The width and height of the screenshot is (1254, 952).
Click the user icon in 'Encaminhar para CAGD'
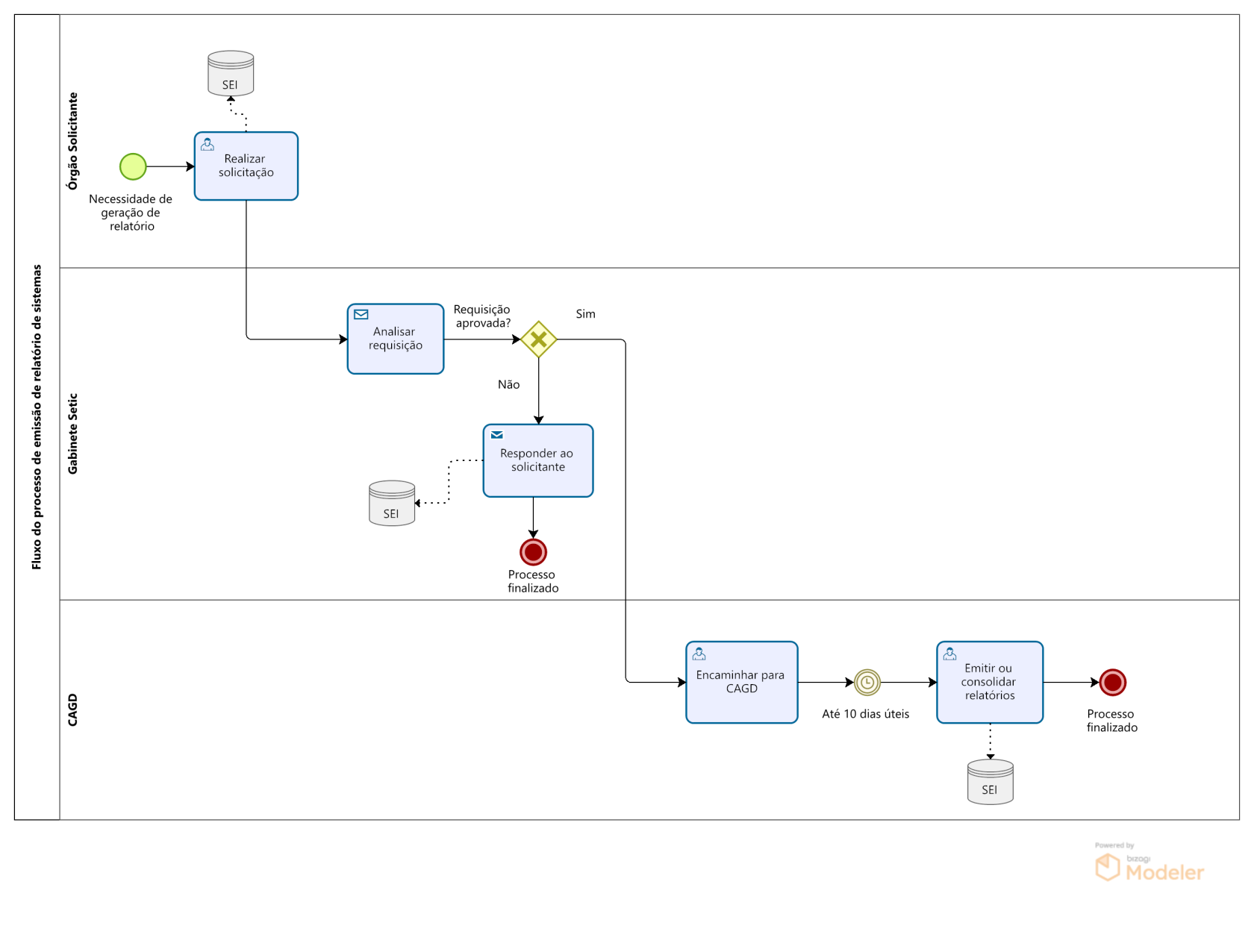click(699, 654)
